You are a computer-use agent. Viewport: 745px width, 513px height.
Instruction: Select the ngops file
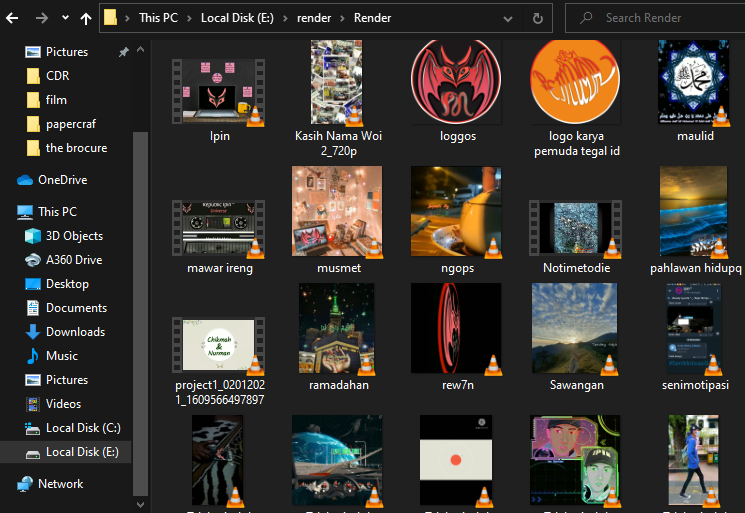coord(457,220)
